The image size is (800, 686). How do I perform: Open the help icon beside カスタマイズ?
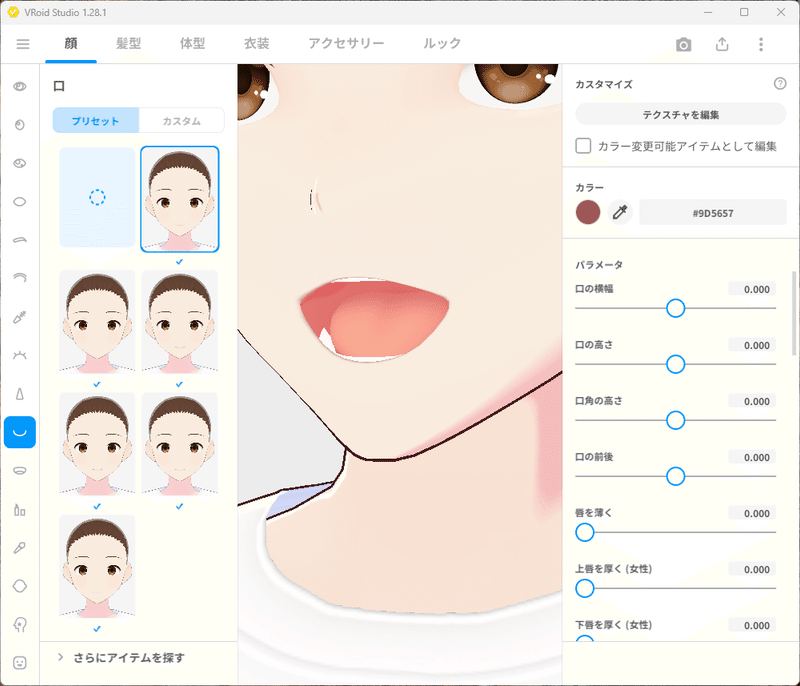pyautogui.click(x=780, y=83)
